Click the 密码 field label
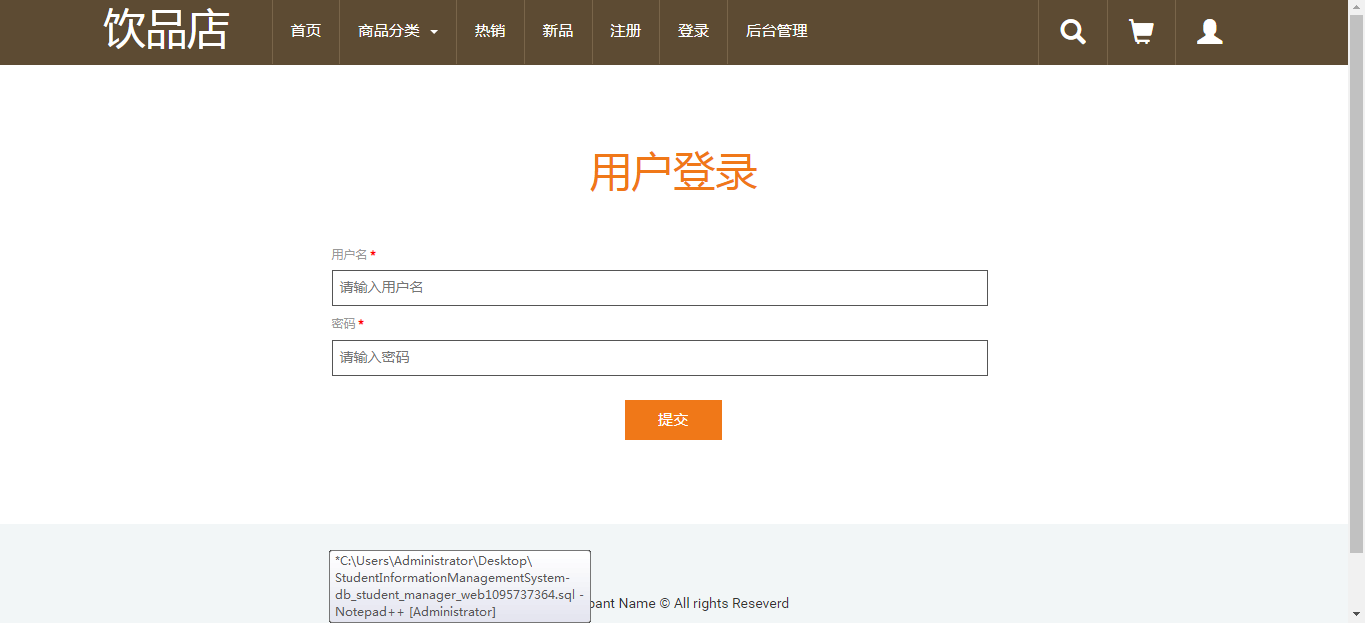 pos(343,324)
